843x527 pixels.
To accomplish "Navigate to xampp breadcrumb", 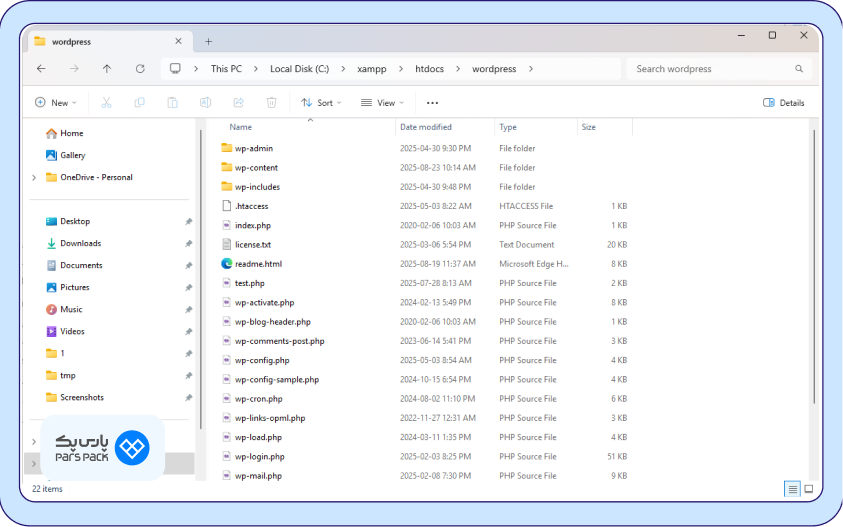I will (x=372, y=69).
